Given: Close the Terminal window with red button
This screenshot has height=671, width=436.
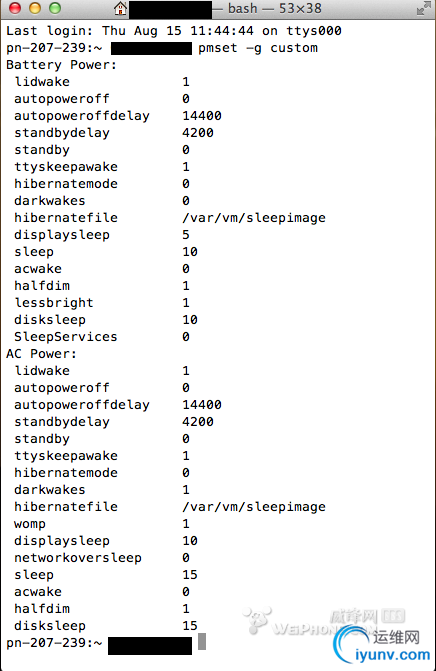Looking at the screenshot, I should [15, 8].
